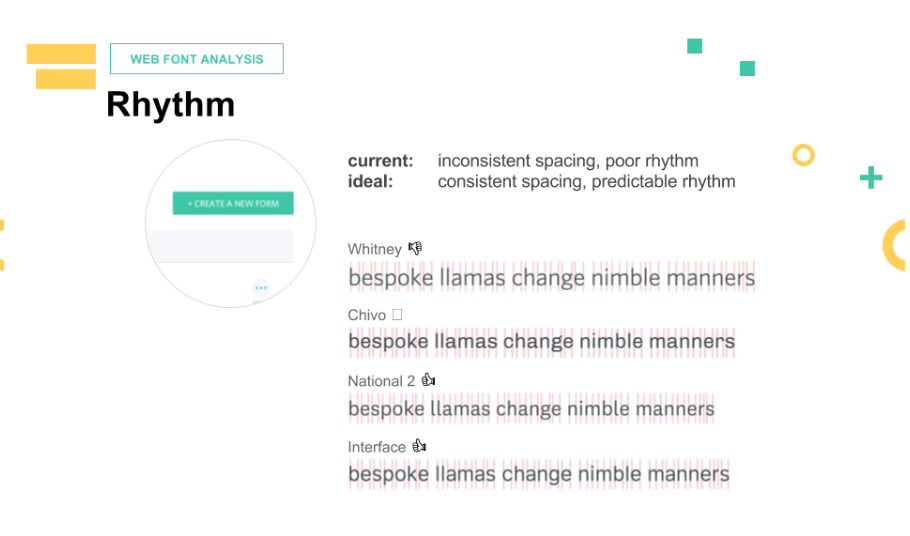Select the Interface font label
The image size is (910, 536).
tap(376, 447)
